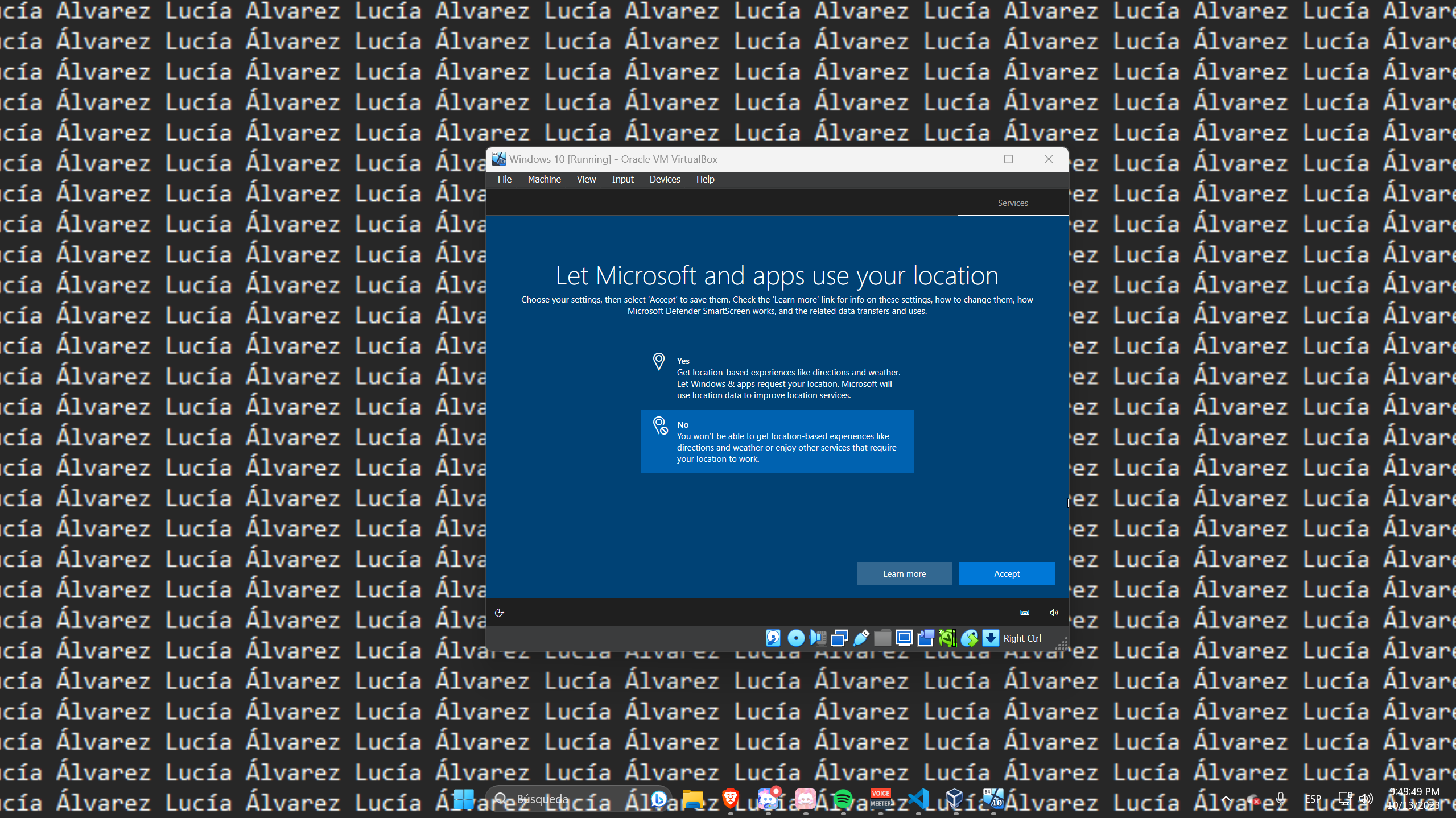Select the Yes location option

[x=777, y=378]
